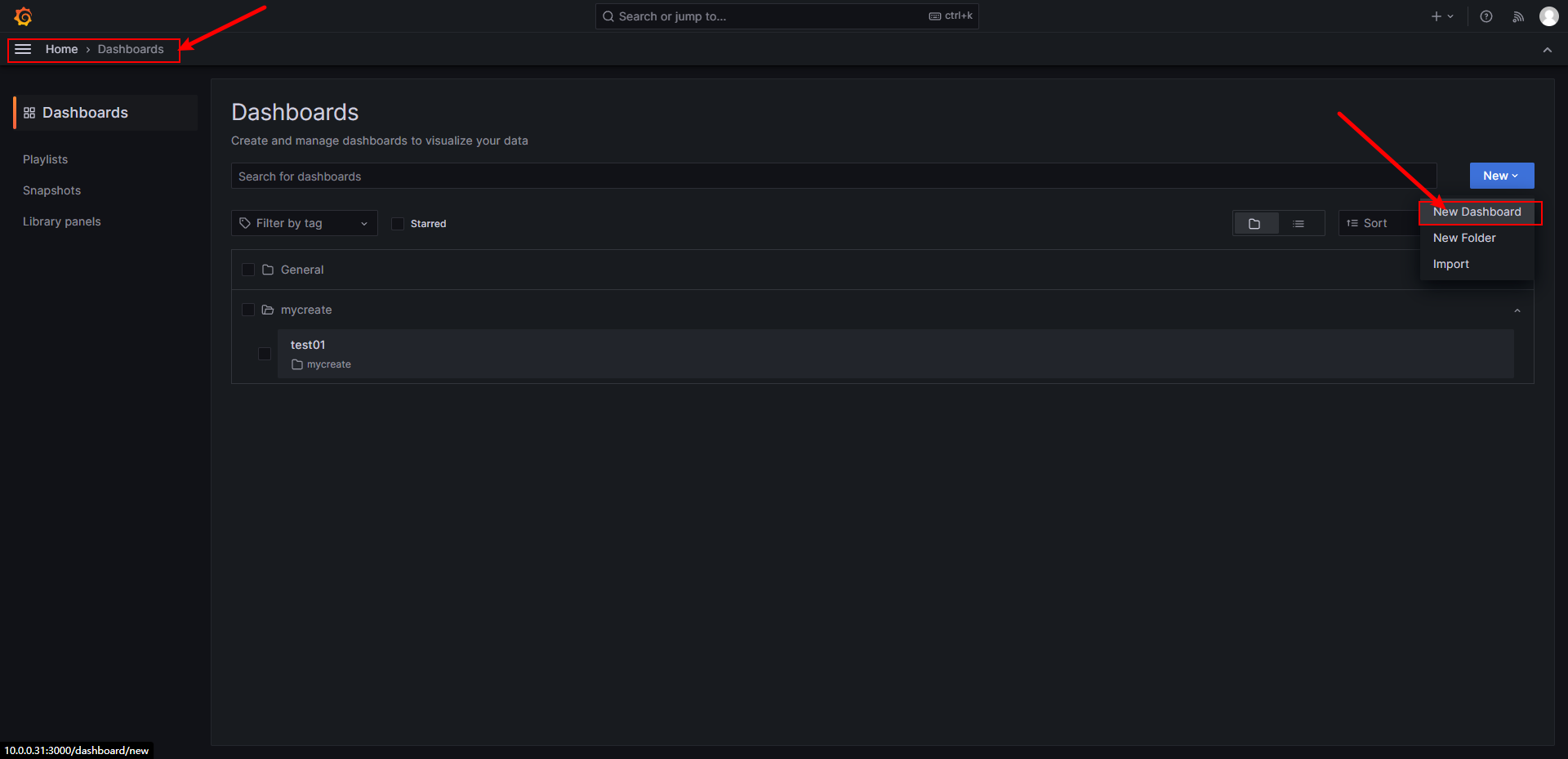This screenshot has height=759, width=1568.
Task: Open Snapshots in the sidebar
Action: click(51, 190)
